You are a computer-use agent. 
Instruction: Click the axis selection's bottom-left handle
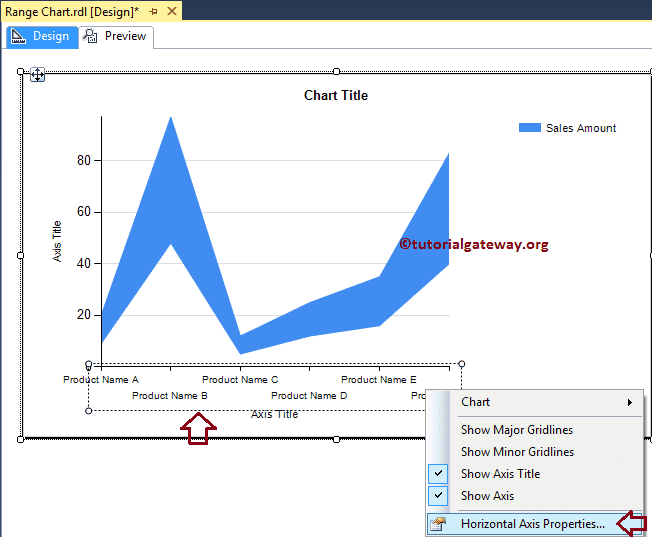[x=88, y=411]
